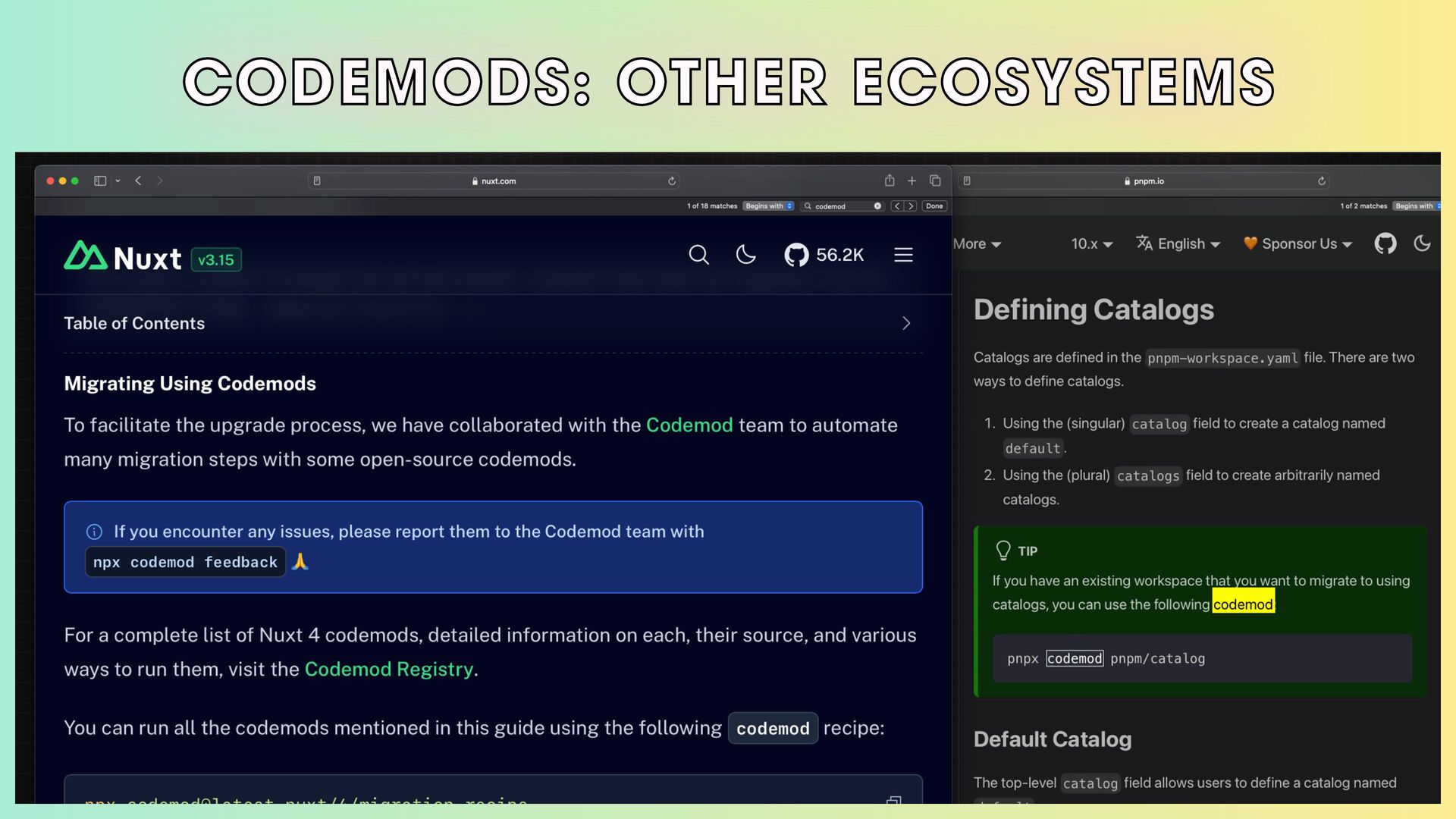Show Safari tab overview

pyautogui.click(x=935, y=180)
